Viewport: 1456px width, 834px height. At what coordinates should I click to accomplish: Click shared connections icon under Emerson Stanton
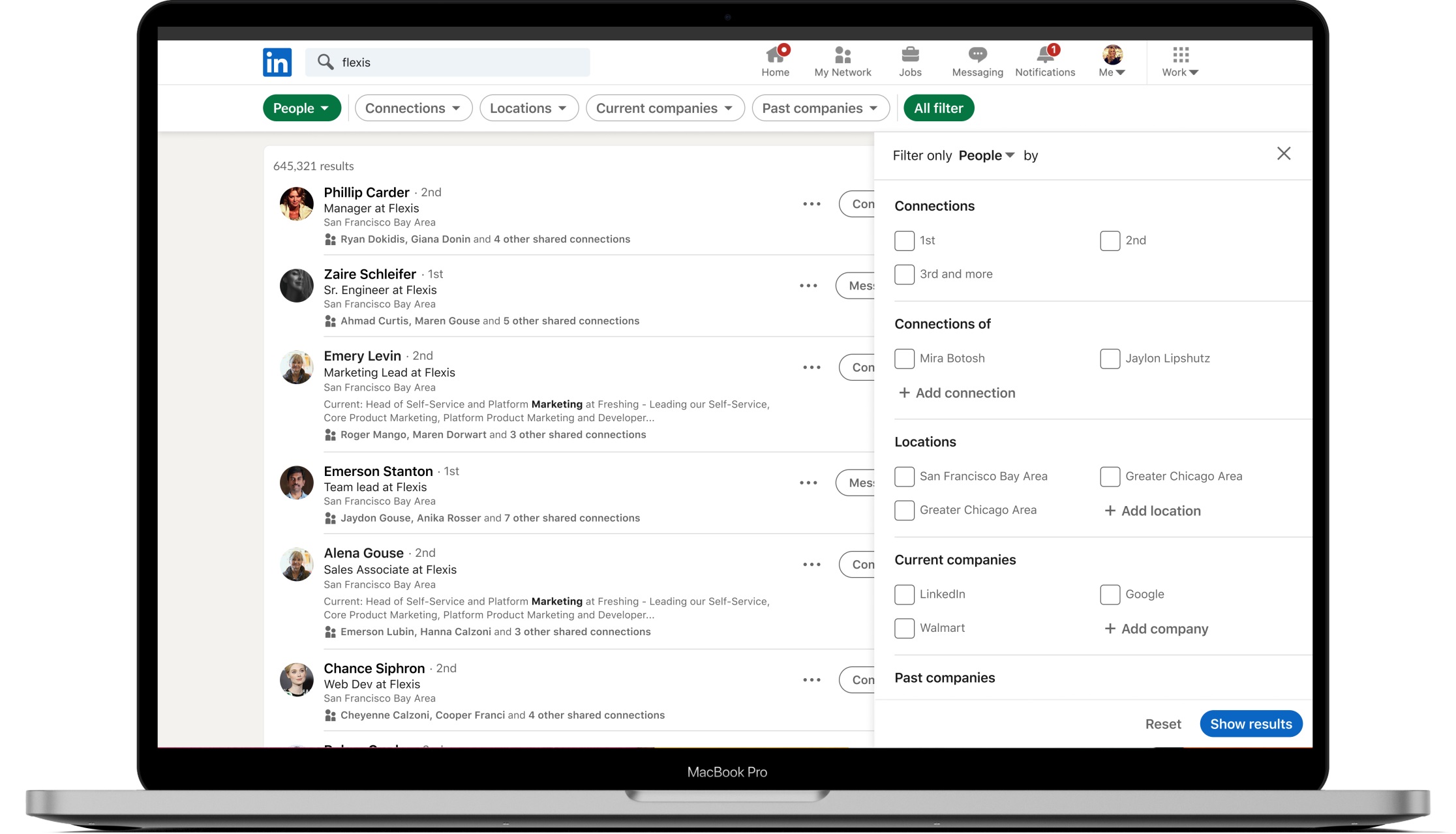pyautogui.click(x=330, y=518)
